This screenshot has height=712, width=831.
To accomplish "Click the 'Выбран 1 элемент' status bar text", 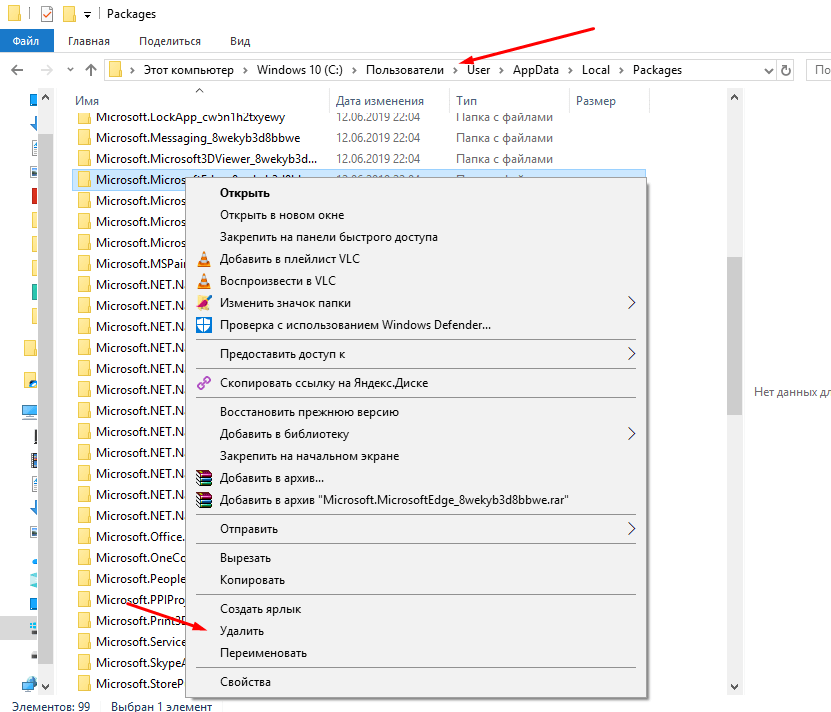I will point(162,706).
